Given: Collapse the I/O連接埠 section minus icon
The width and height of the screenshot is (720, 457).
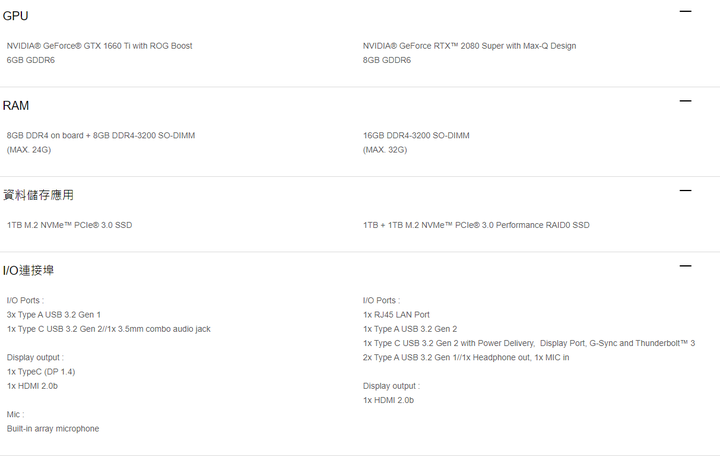Looking at the screenshot, I should click(685, 266).
